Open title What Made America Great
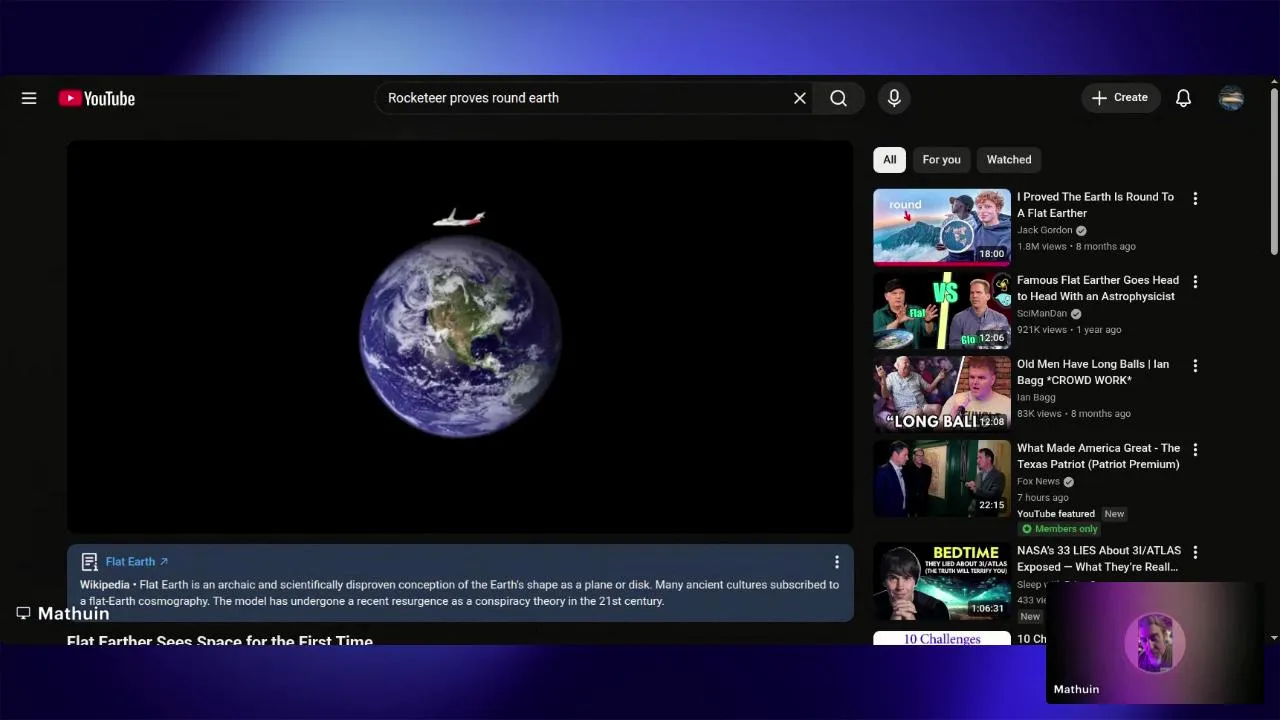Viewport: 1280px width, 720px height. pyautogui.click(x=1098, y=456)
